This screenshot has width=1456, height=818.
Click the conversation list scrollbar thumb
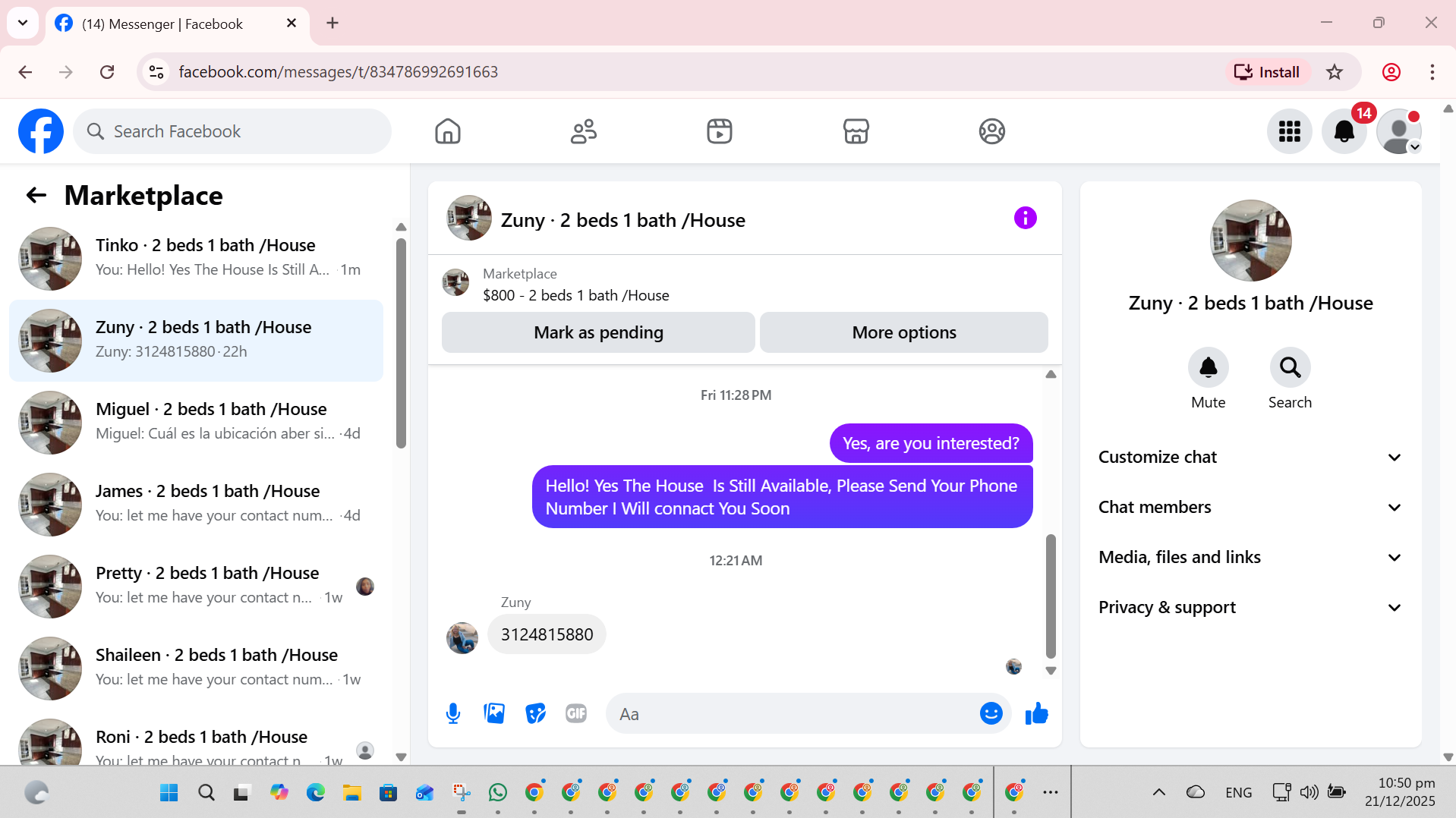tap(401, 344)
